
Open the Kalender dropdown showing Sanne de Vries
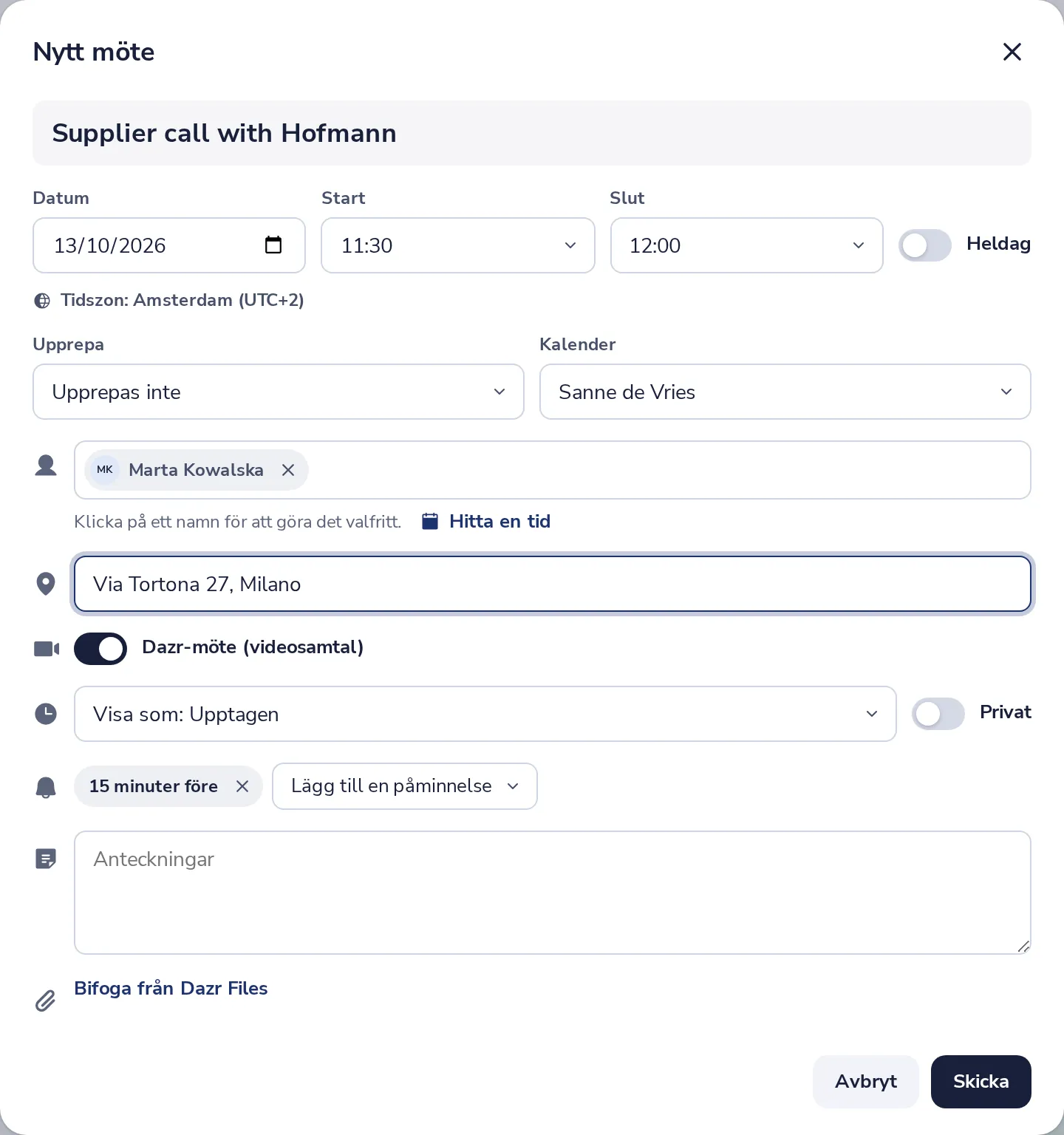785,392
